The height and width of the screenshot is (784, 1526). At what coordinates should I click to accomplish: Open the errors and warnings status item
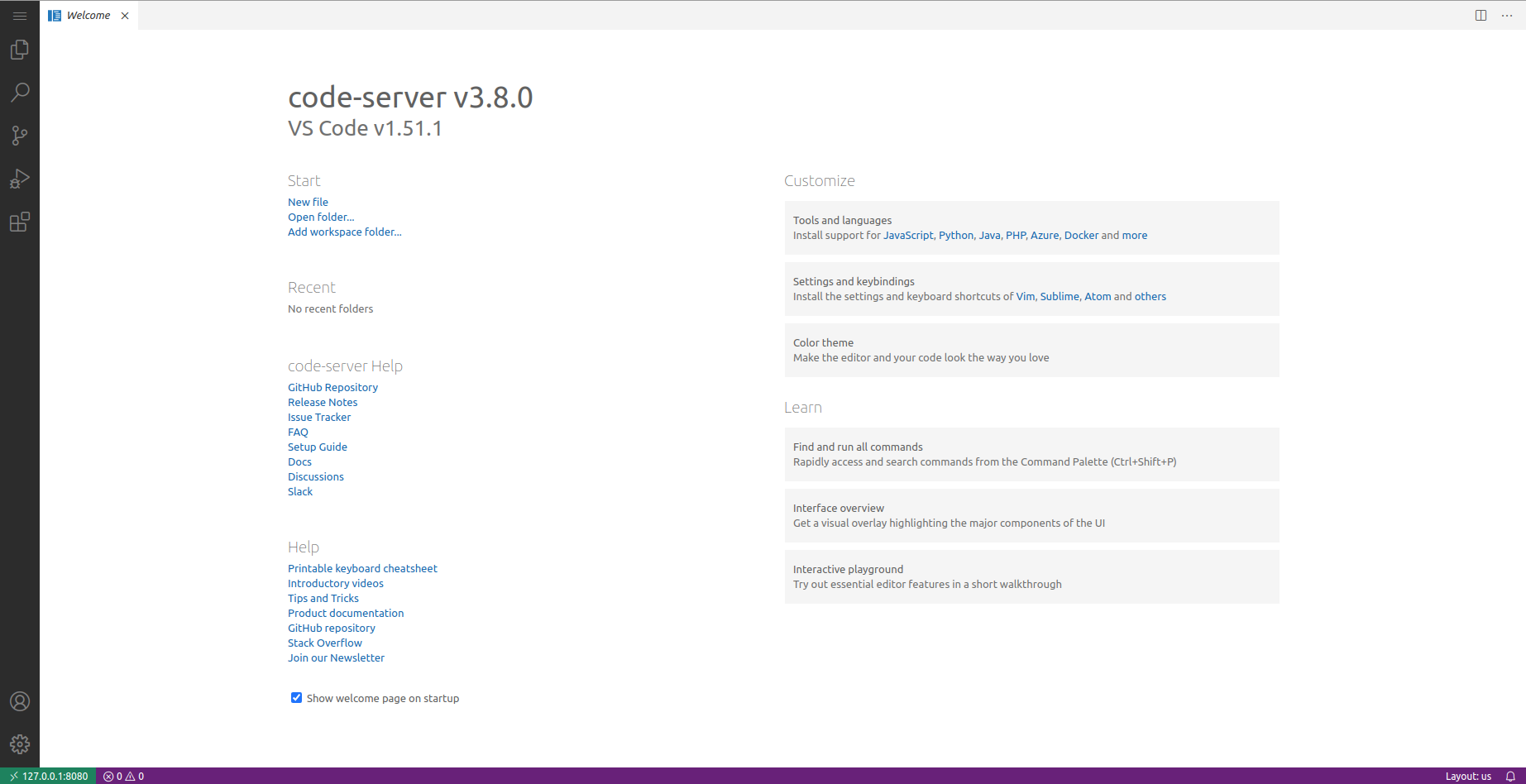(123, 776)
